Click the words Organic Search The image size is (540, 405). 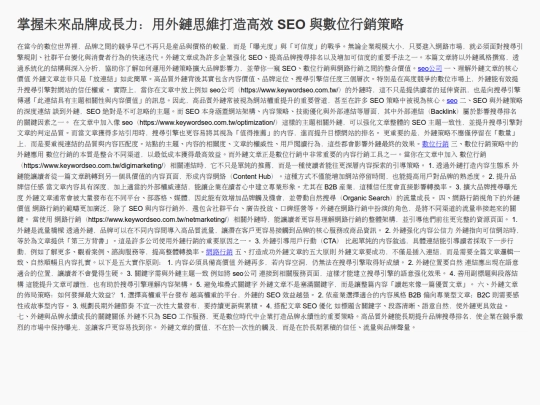click(x=366, y=198)
